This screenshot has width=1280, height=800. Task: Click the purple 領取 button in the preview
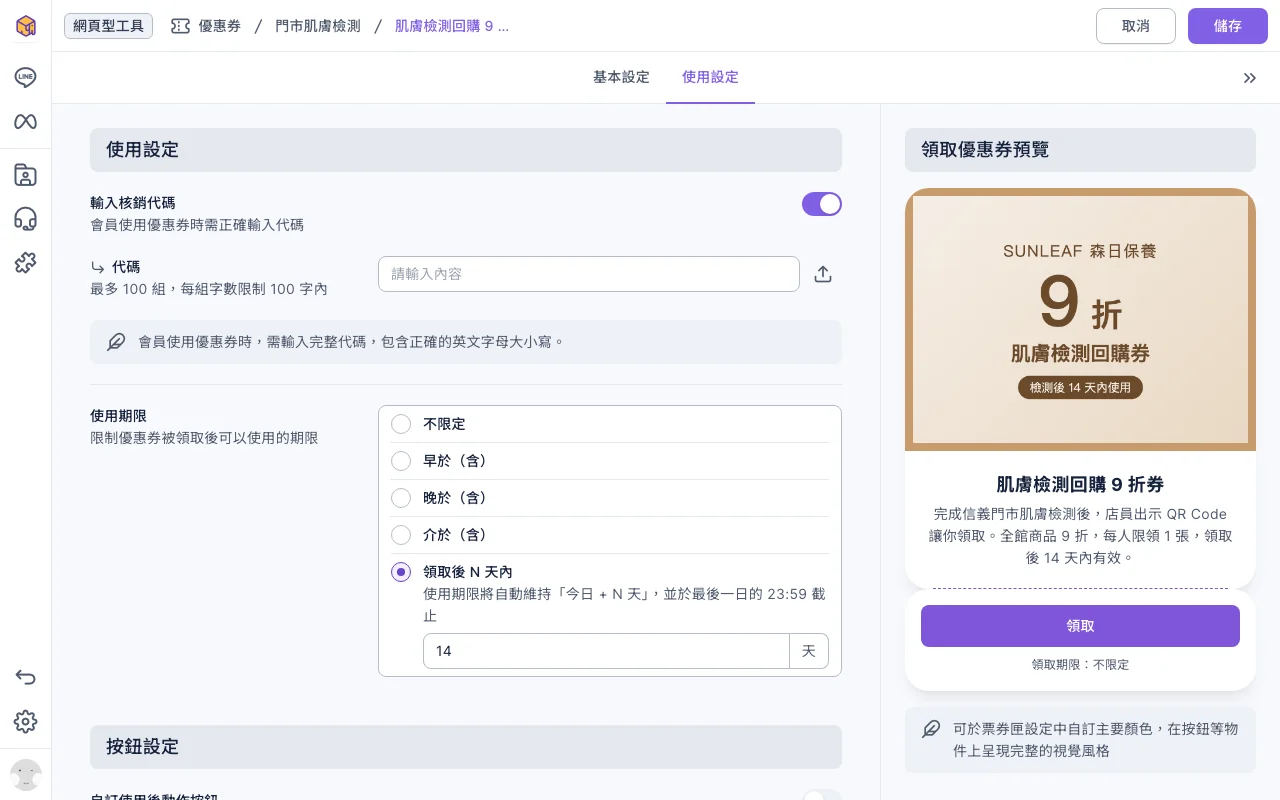pos(1080,626)
